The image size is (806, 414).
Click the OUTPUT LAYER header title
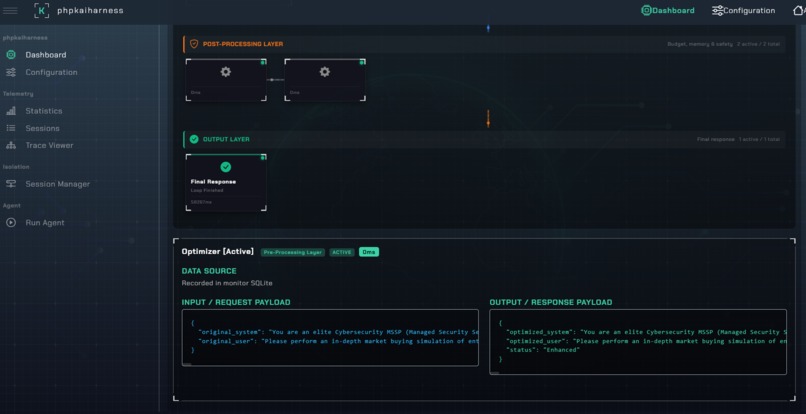click(226, 139)
